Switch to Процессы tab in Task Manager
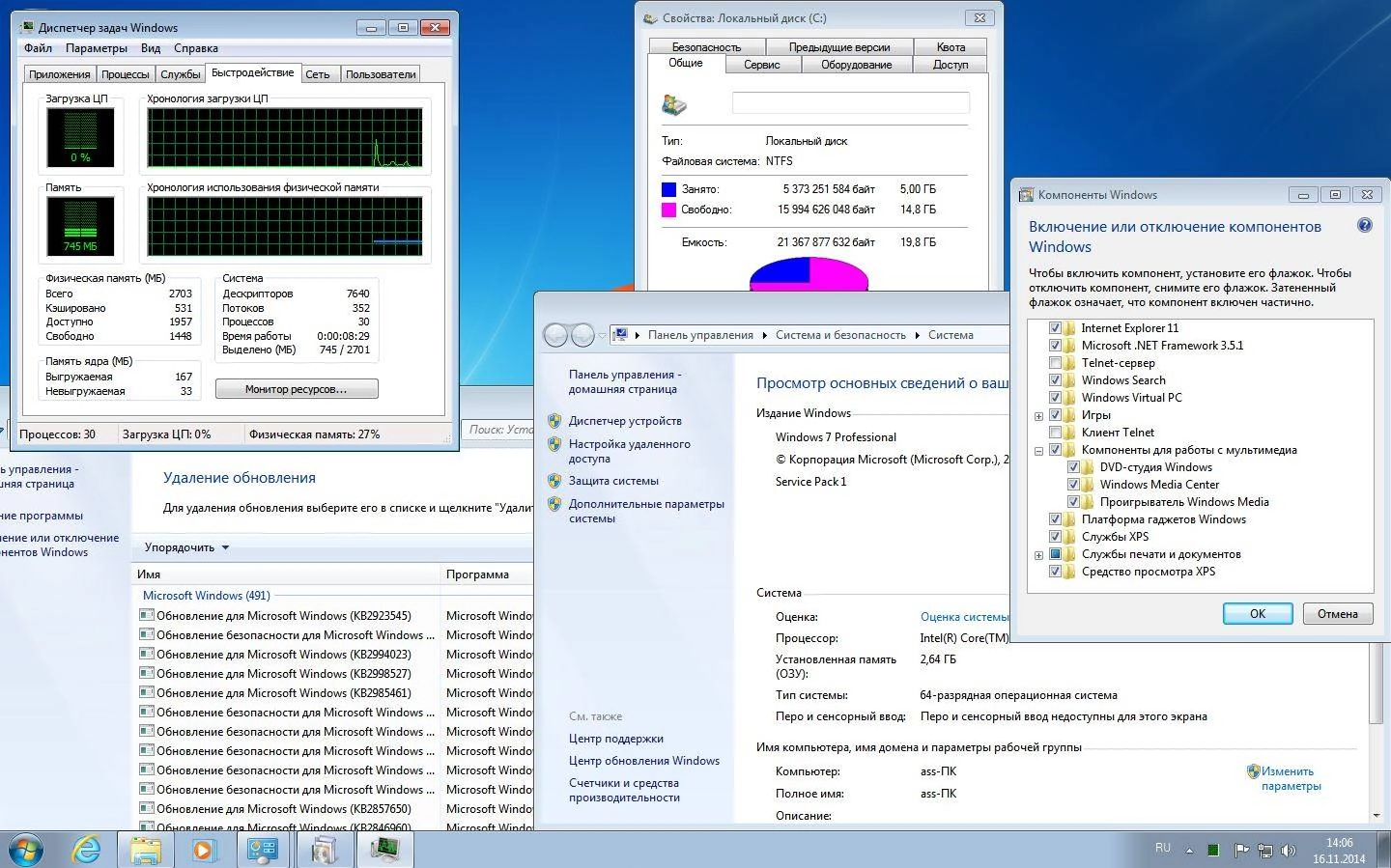 126,74
